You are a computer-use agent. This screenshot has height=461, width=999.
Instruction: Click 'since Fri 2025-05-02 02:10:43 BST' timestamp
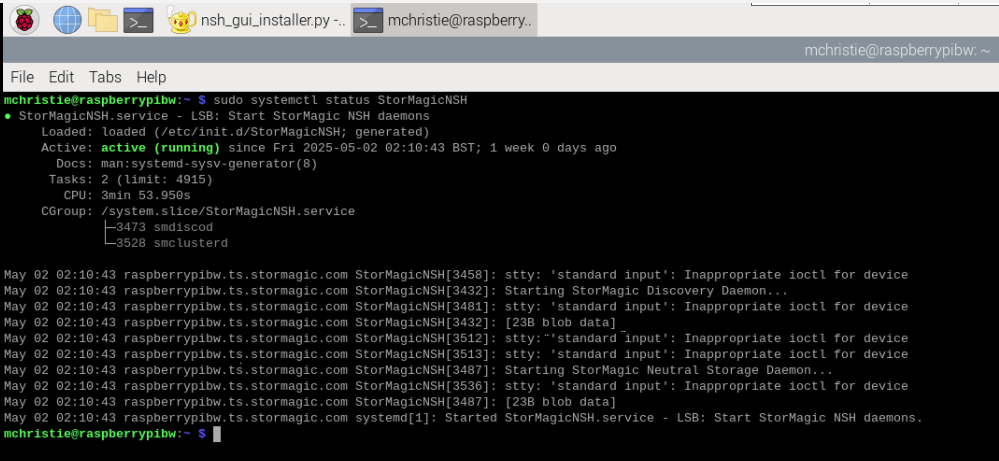tap(356, 148)
